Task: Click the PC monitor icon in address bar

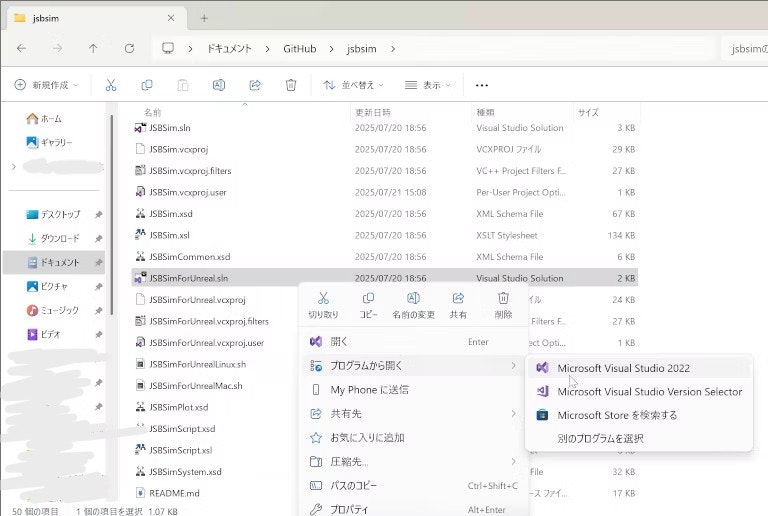Action: tap(168, 48)
